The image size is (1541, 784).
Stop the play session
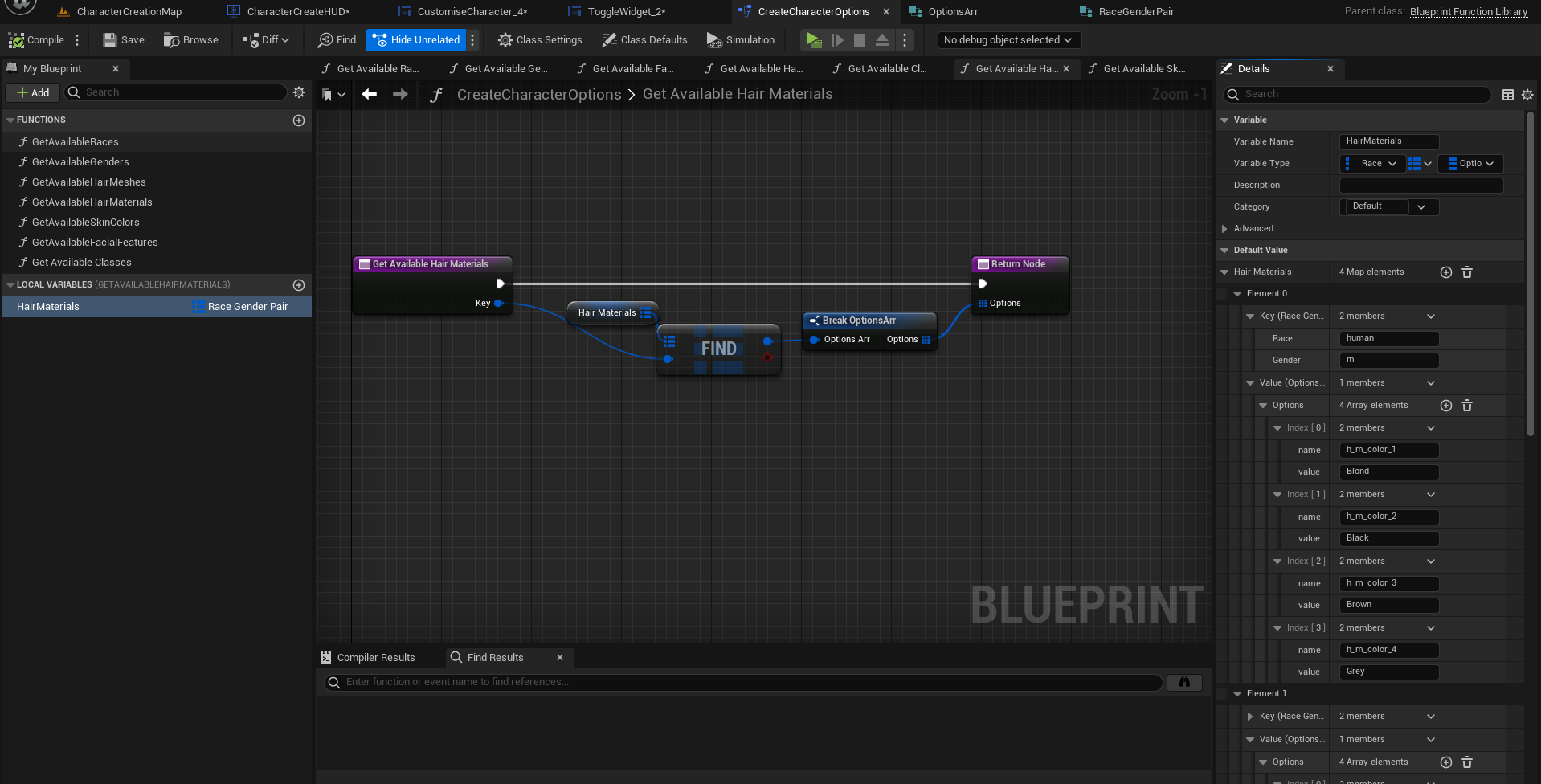(x=859, y=40)
